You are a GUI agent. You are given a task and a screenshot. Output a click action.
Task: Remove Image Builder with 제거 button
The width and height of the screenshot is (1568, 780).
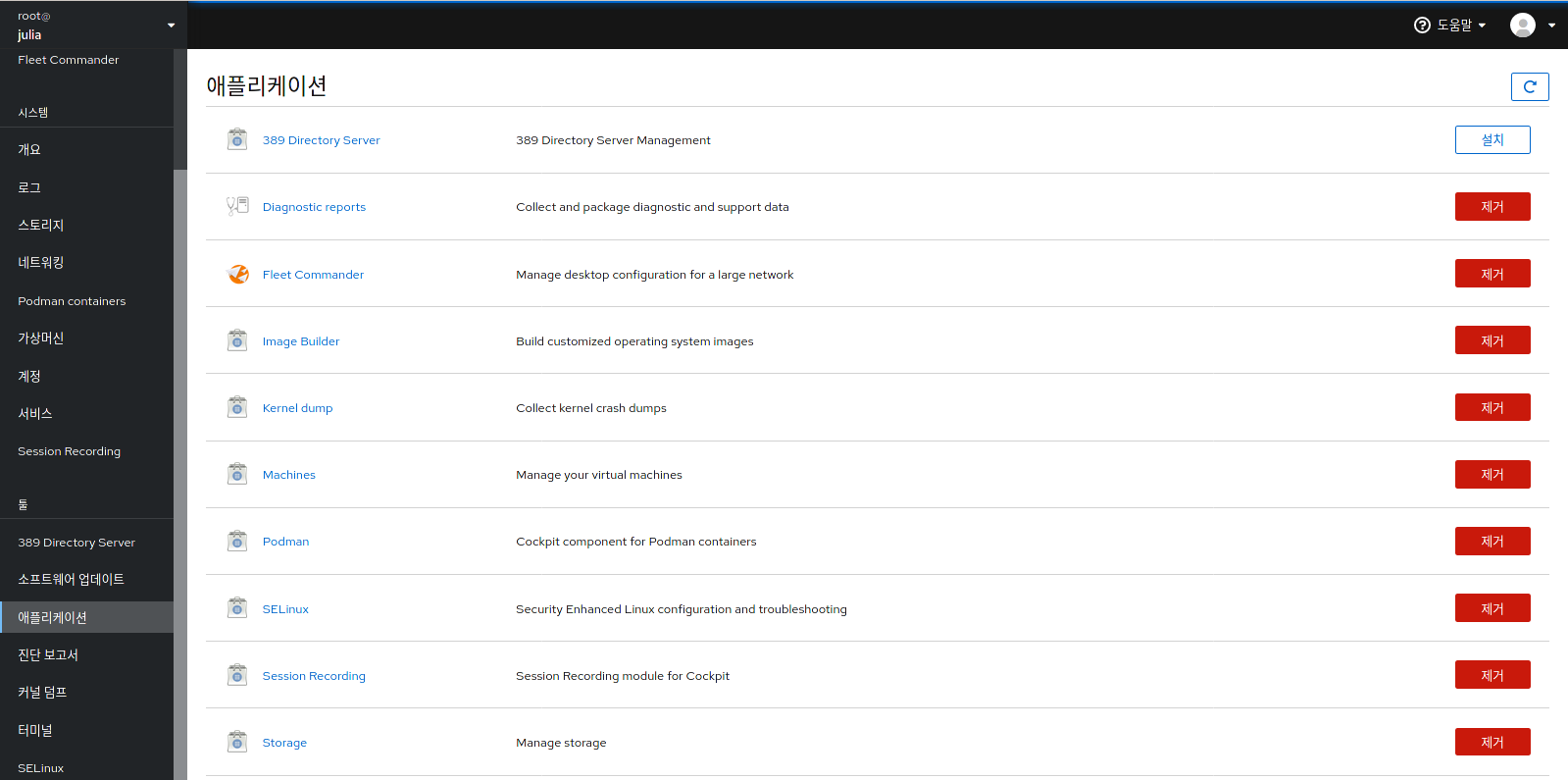[x=1492, y=340]
